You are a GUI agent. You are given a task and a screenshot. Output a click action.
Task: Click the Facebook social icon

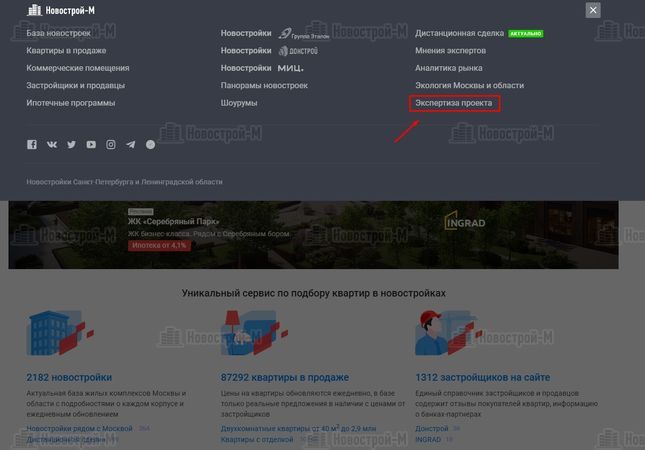32,145
